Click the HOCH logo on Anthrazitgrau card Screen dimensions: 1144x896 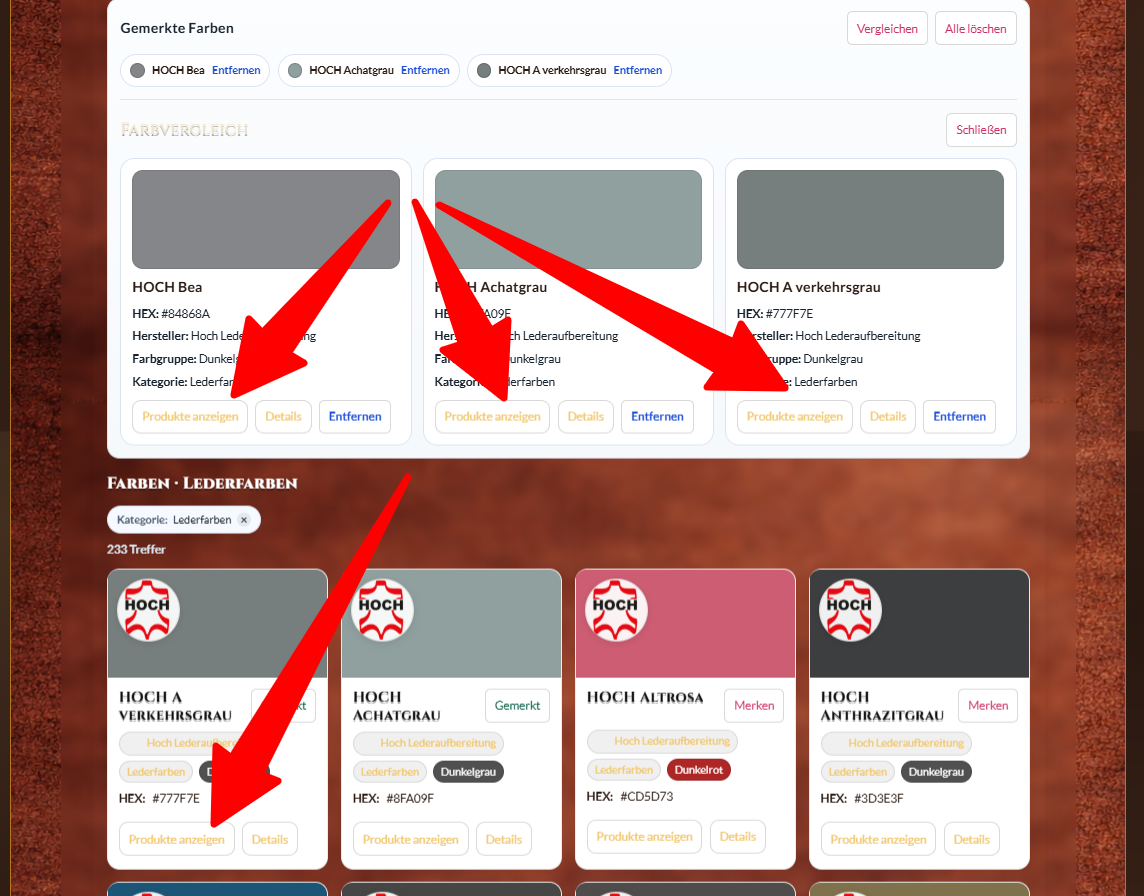850,610
